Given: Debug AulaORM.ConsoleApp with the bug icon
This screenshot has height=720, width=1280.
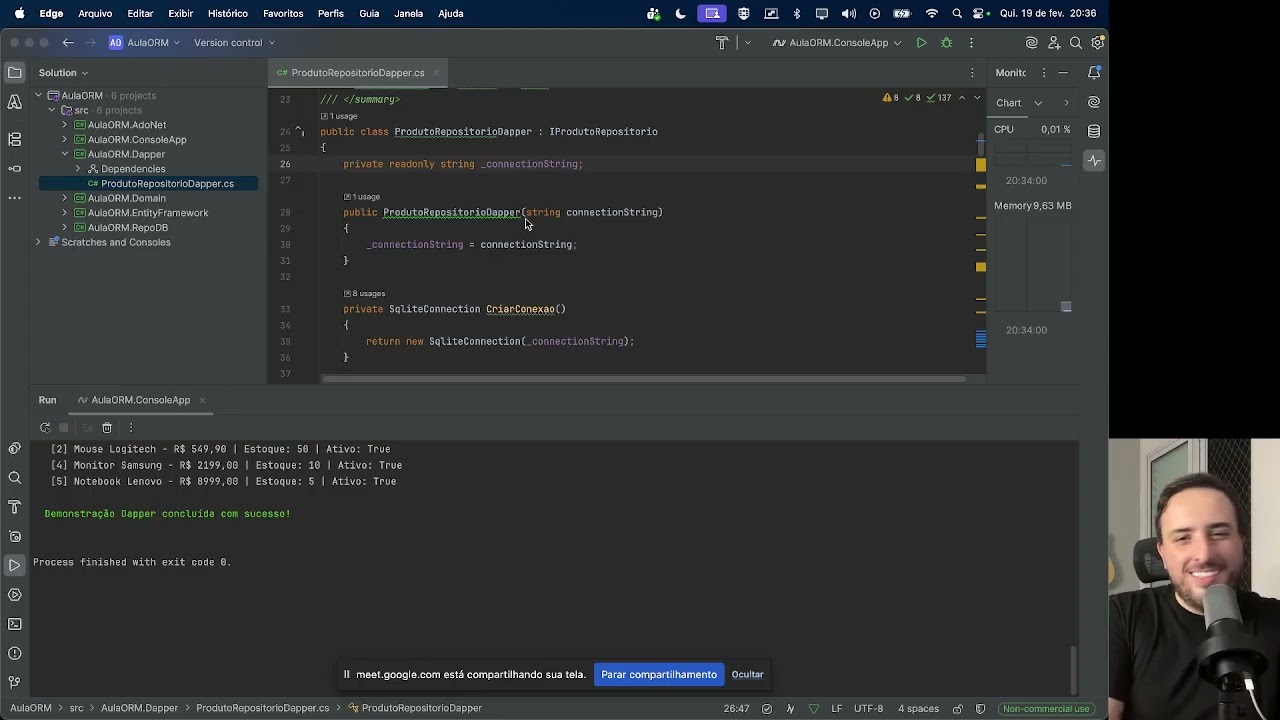Looking at the screenshot, I should click(946, 43).
